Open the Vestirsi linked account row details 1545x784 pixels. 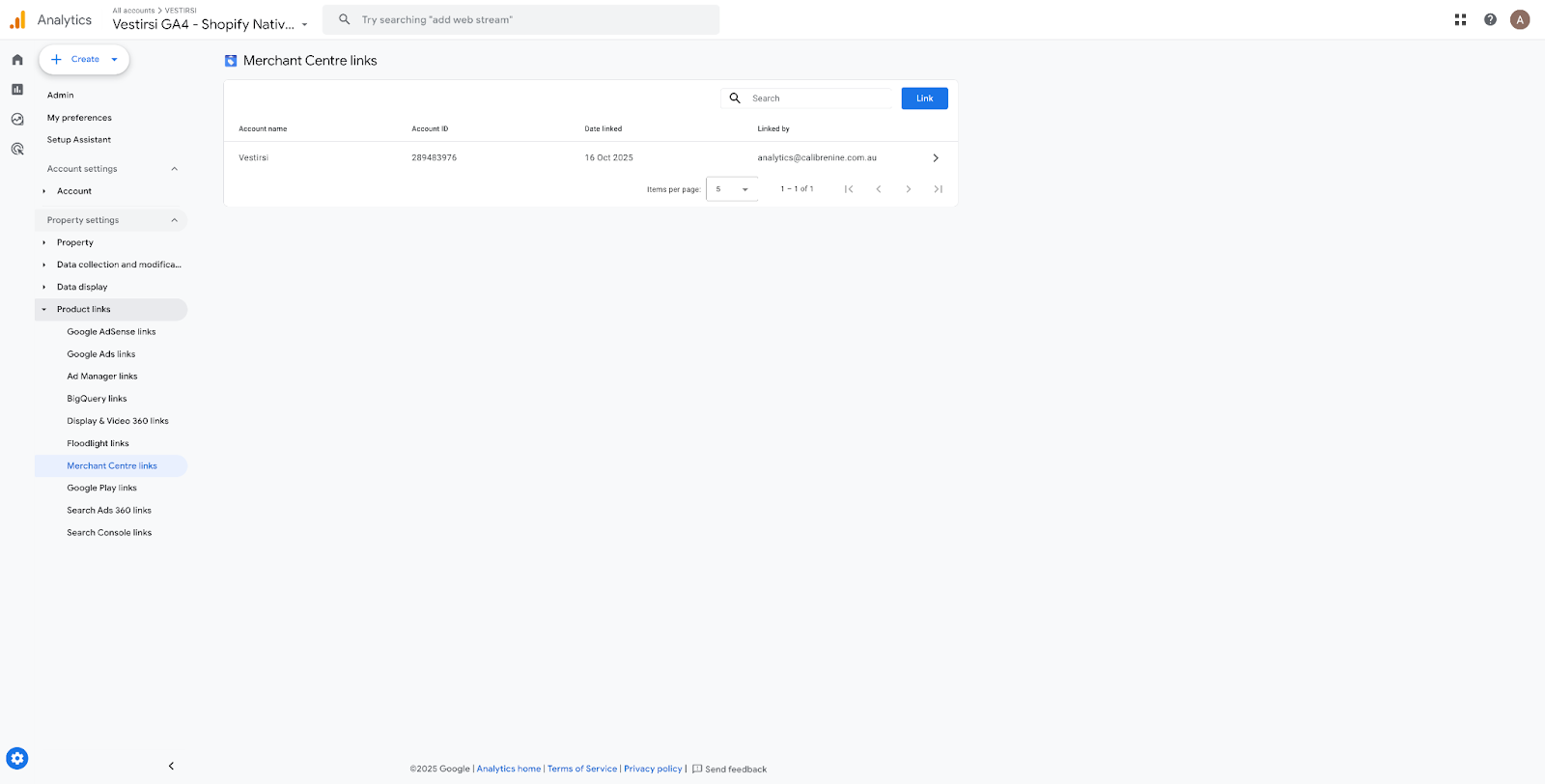935,157
